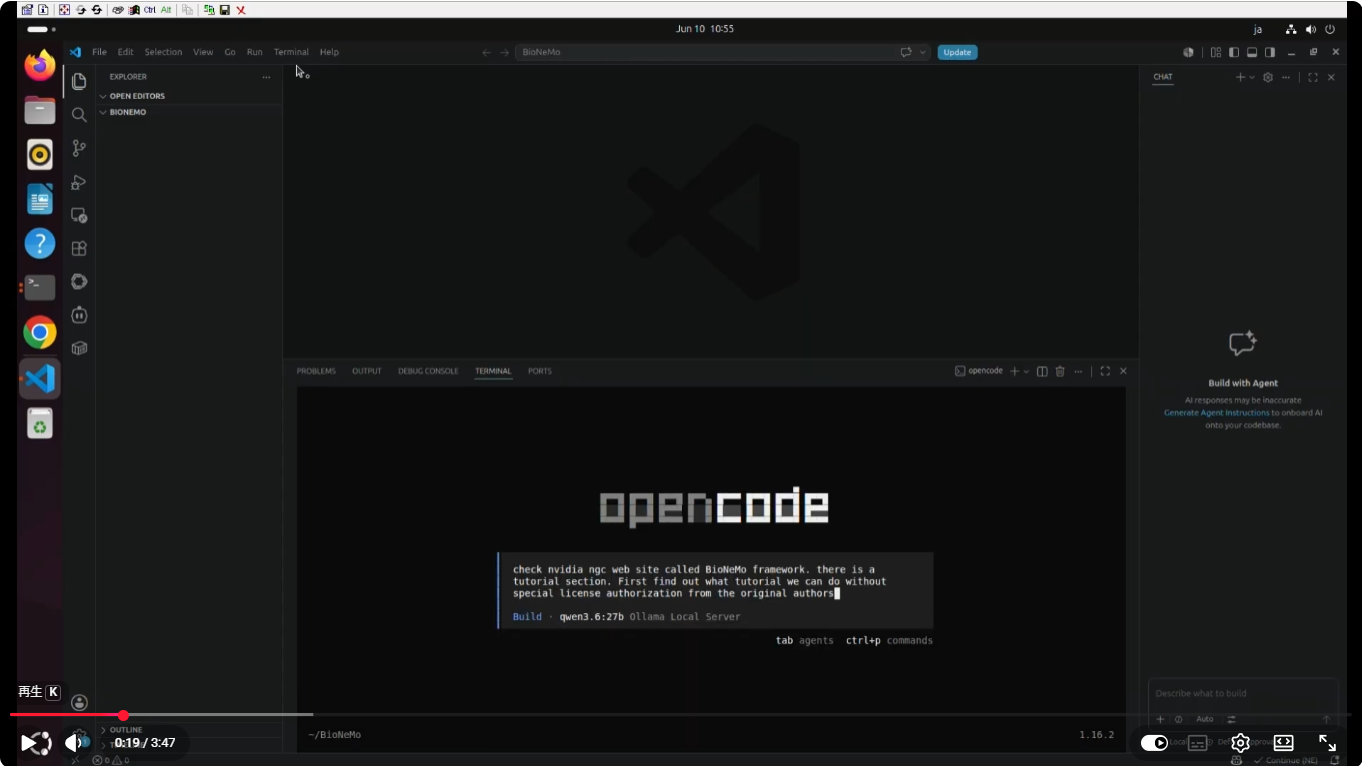
Task: Split the terminal
Action: coord(1042,371)
